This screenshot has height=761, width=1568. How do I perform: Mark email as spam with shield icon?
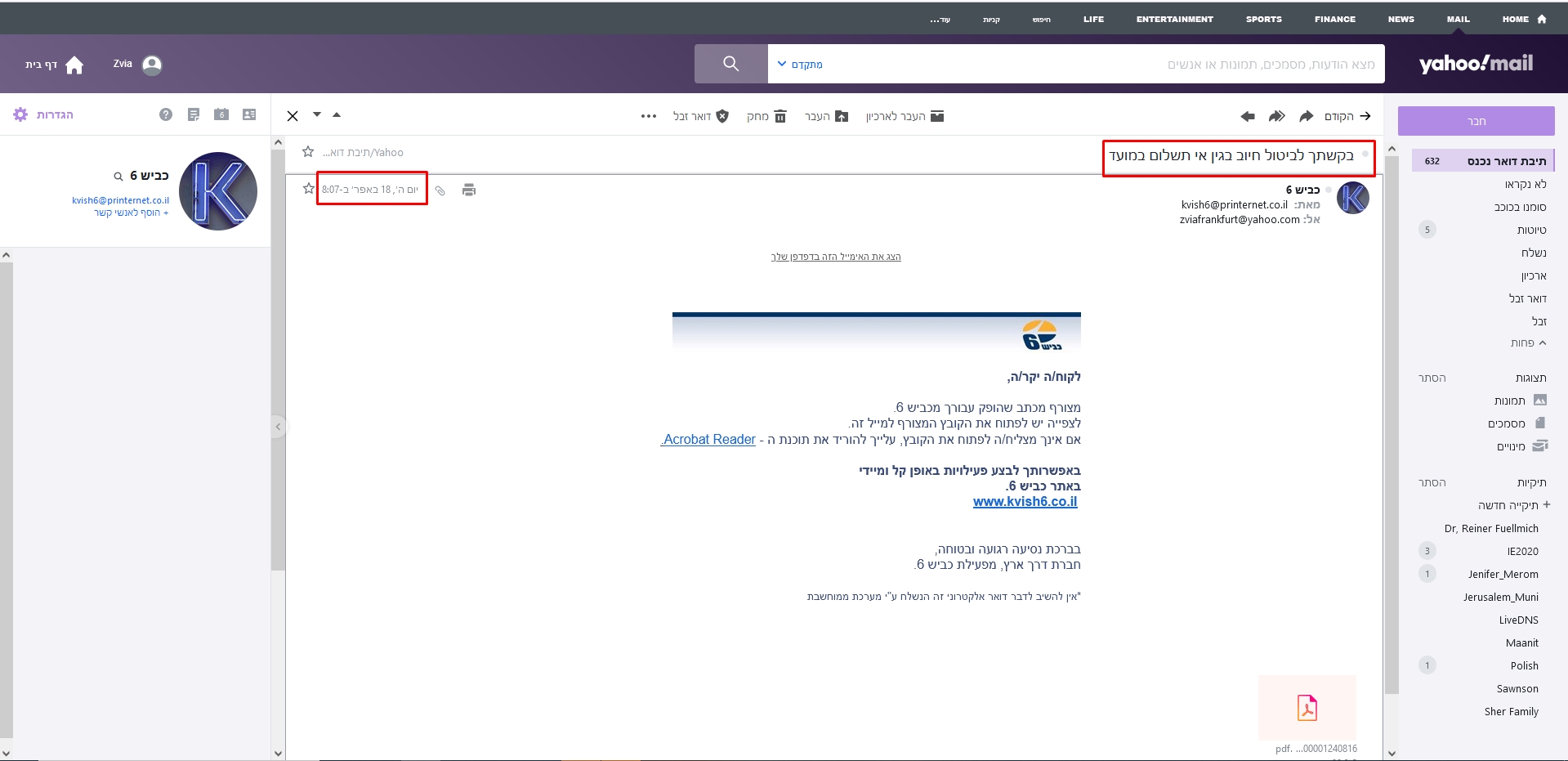tap(722, 116)
